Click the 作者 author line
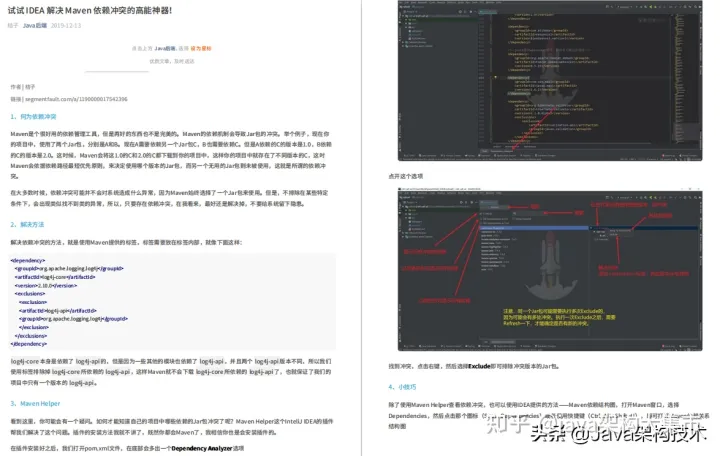This screenshot has height=456, width=720. click(x=22, y=87)
